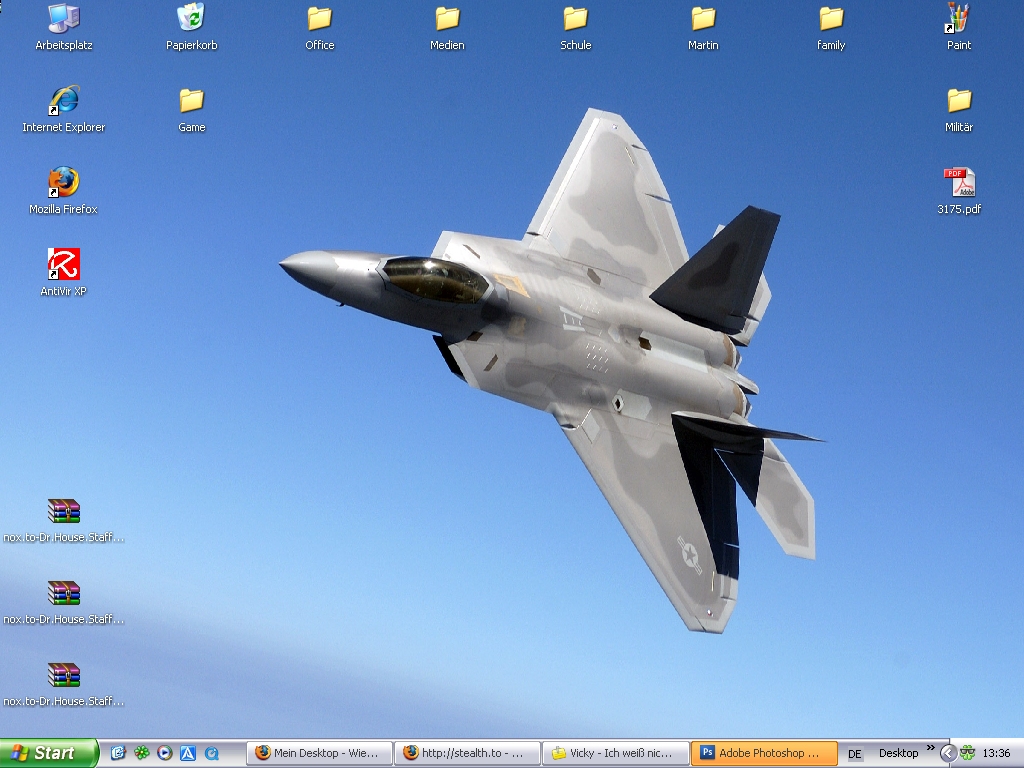The width and height of the screenshot is (1024, 768).
Task: Switch to the 'Vicky - Ich weiß' window
Action: point(616,753)
